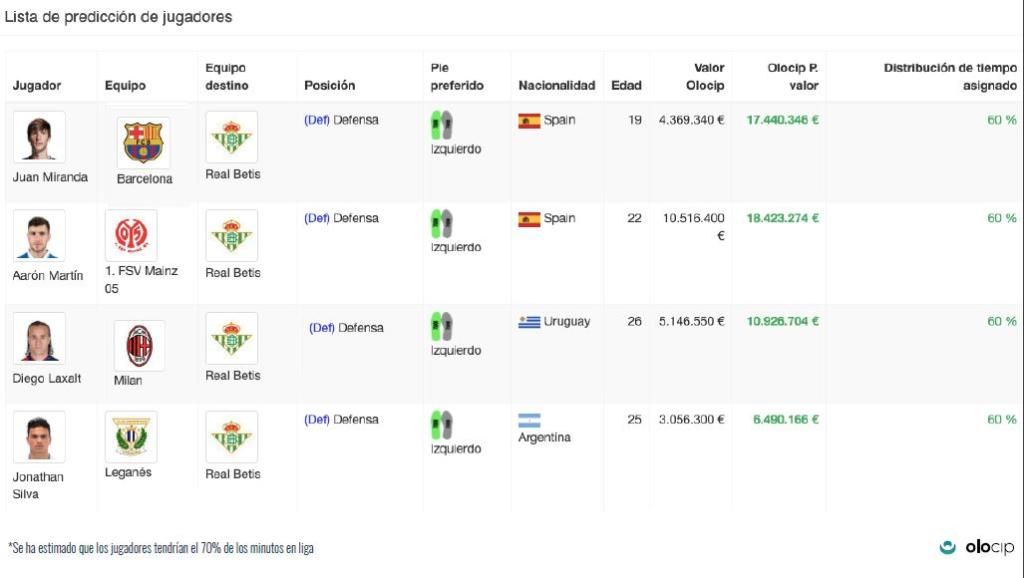The height and width of the screenshot is (578, 1024).
Task: Click the Leganés club crest
Action: 131,437
